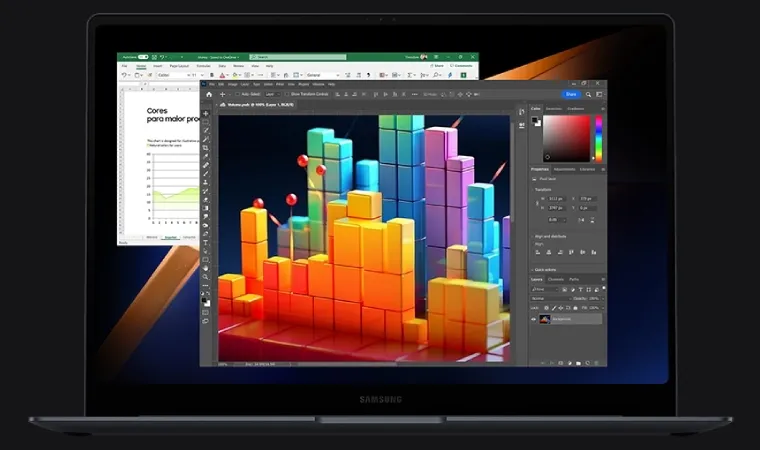Click the Excel fill color bucket icon
The image size is (760, 450).
click(235, 75)
